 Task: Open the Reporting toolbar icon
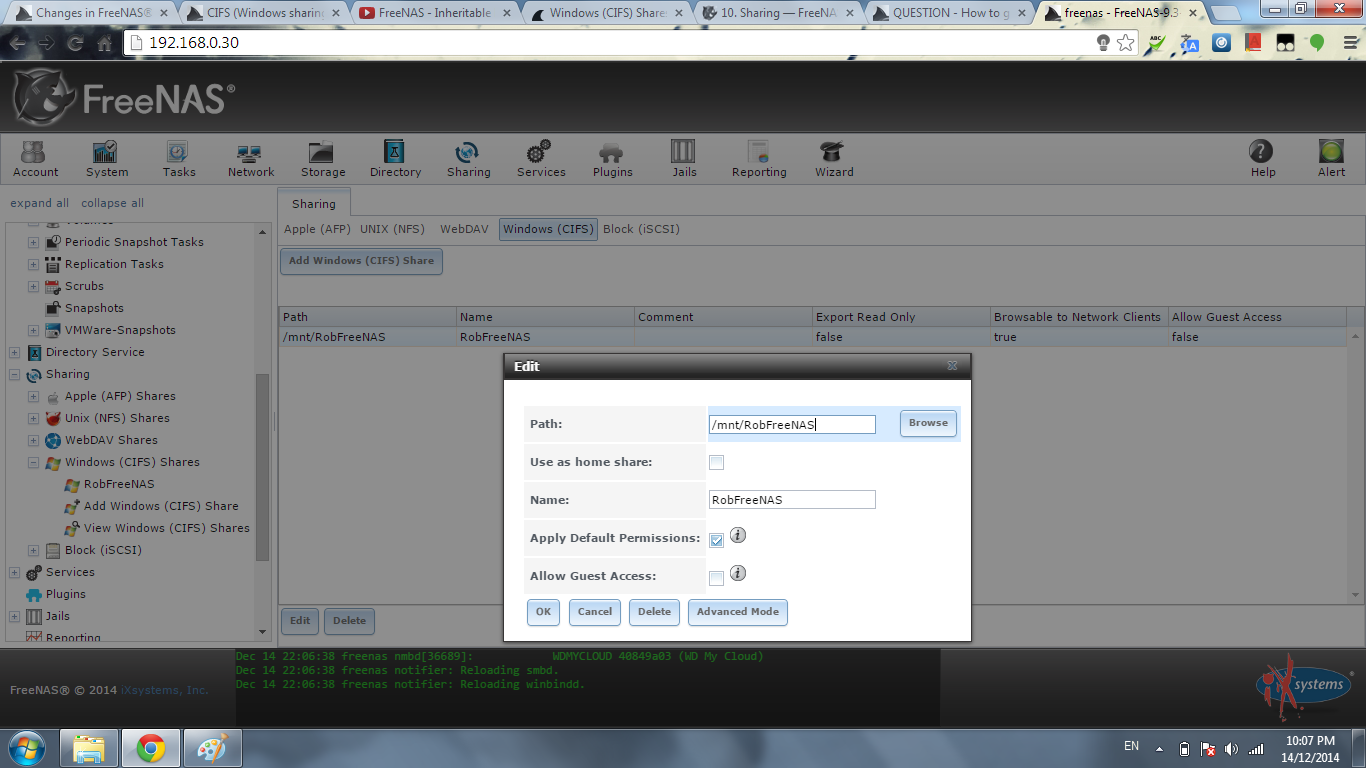pos(759,158)
